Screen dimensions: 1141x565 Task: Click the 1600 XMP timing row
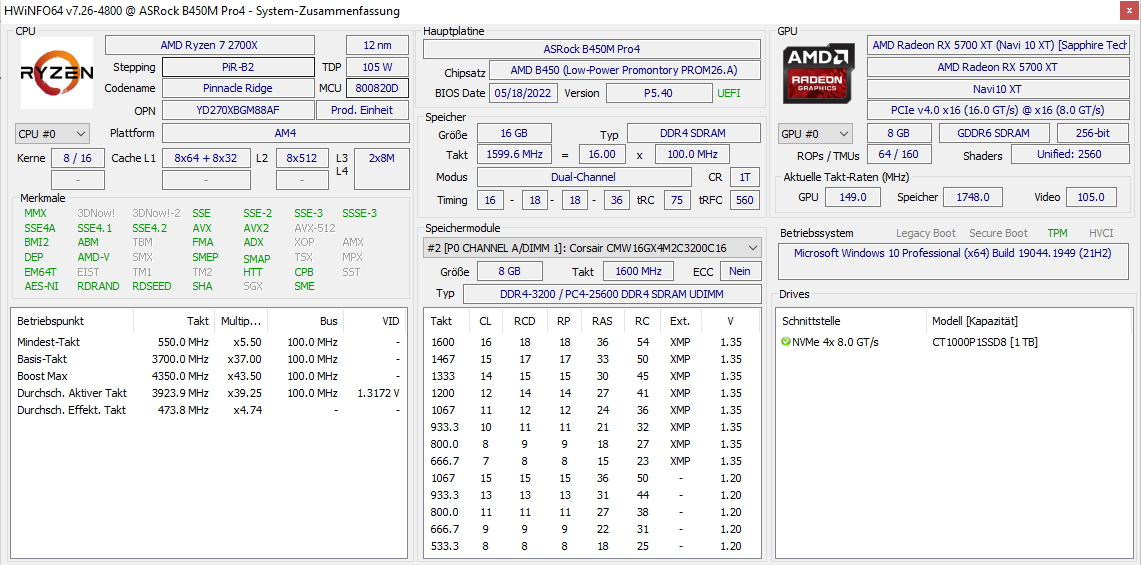click(592, 342)
